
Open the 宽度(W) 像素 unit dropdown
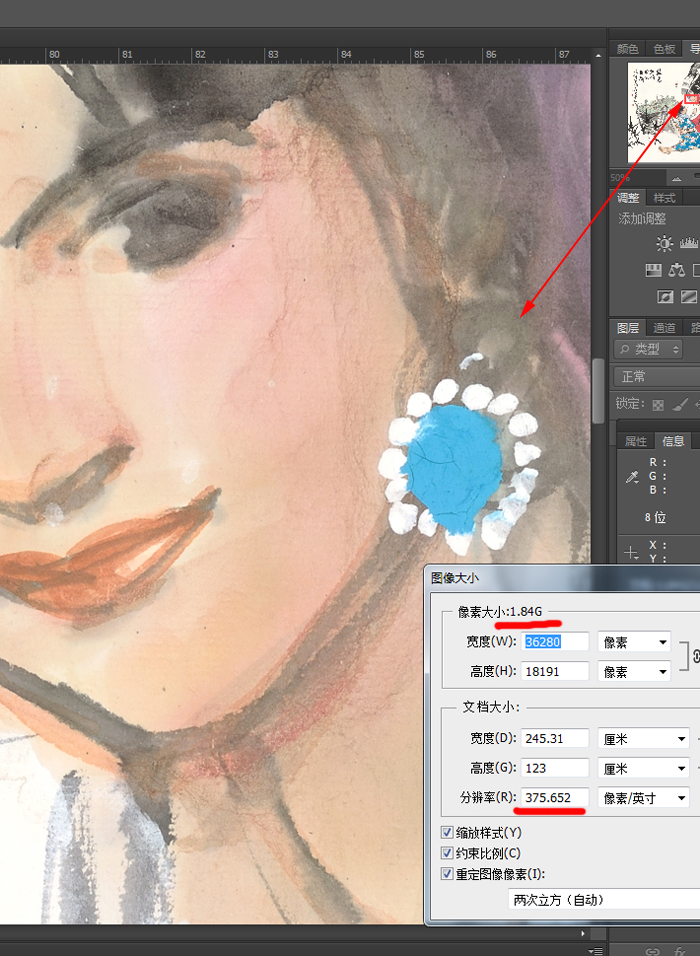[x=634, y=642]
